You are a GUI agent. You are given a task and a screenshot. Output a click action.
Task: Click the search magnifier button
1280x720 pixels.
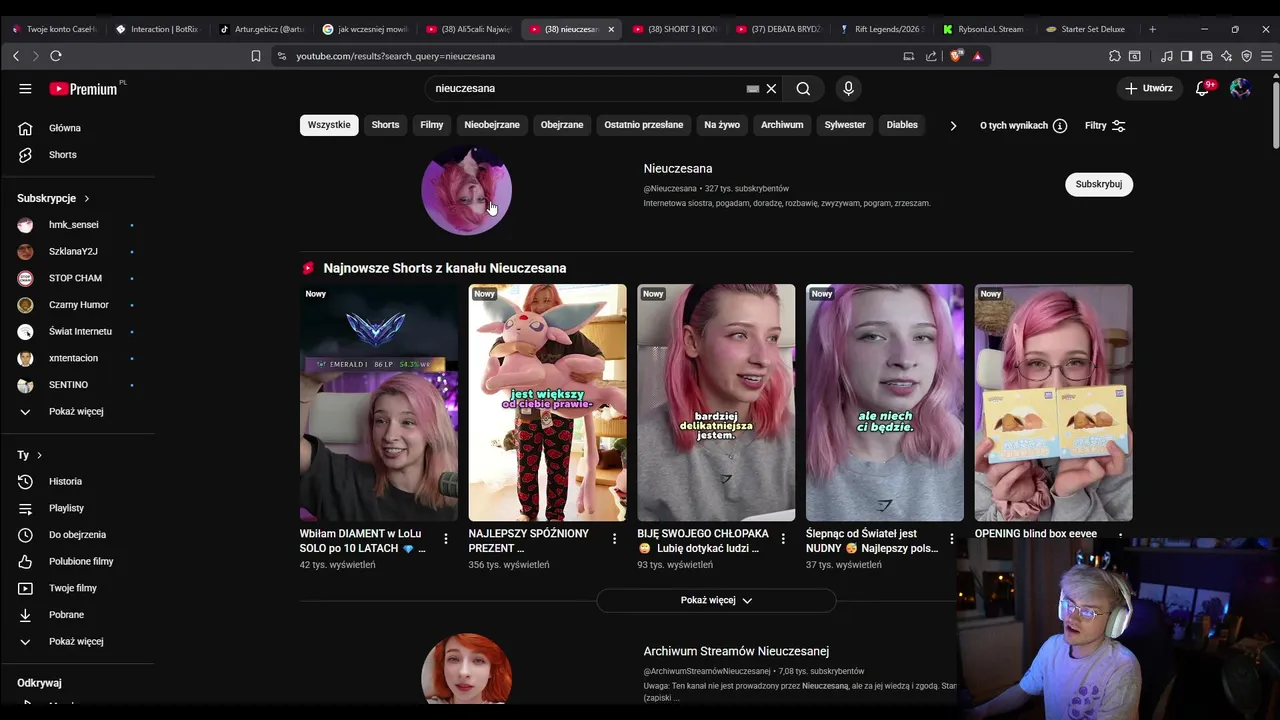pos(803,89)
